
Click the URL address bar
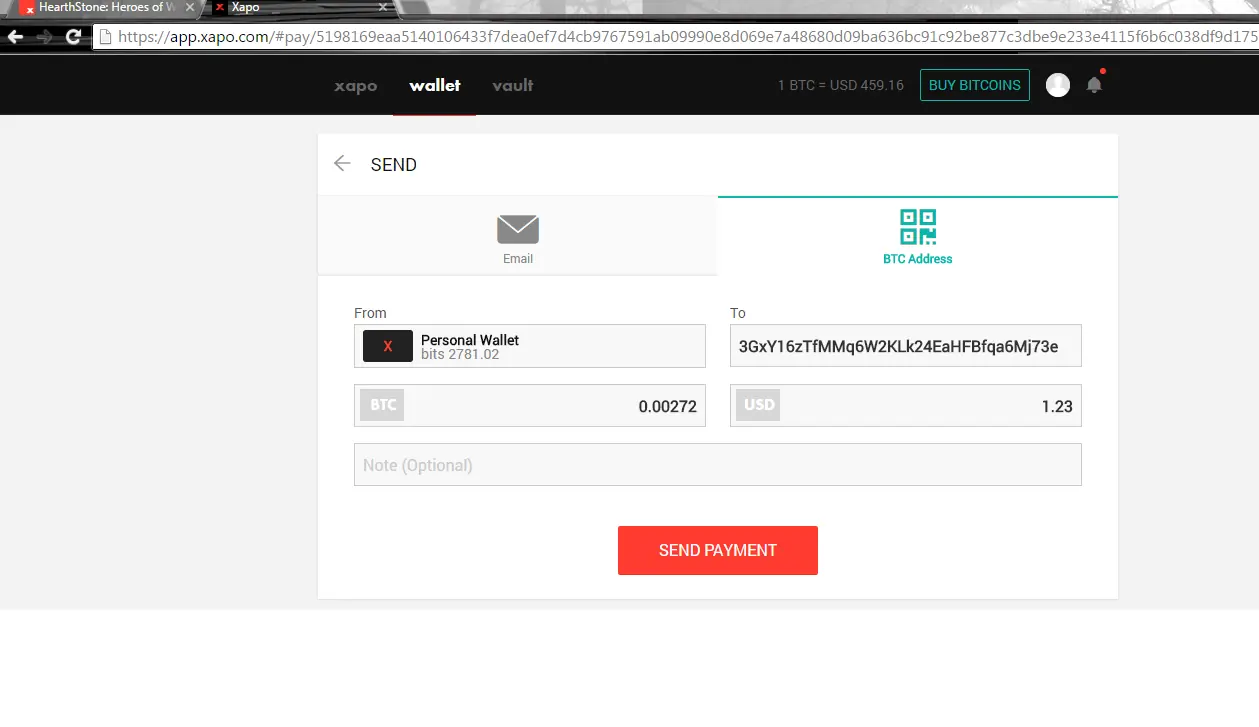(676, 37)
